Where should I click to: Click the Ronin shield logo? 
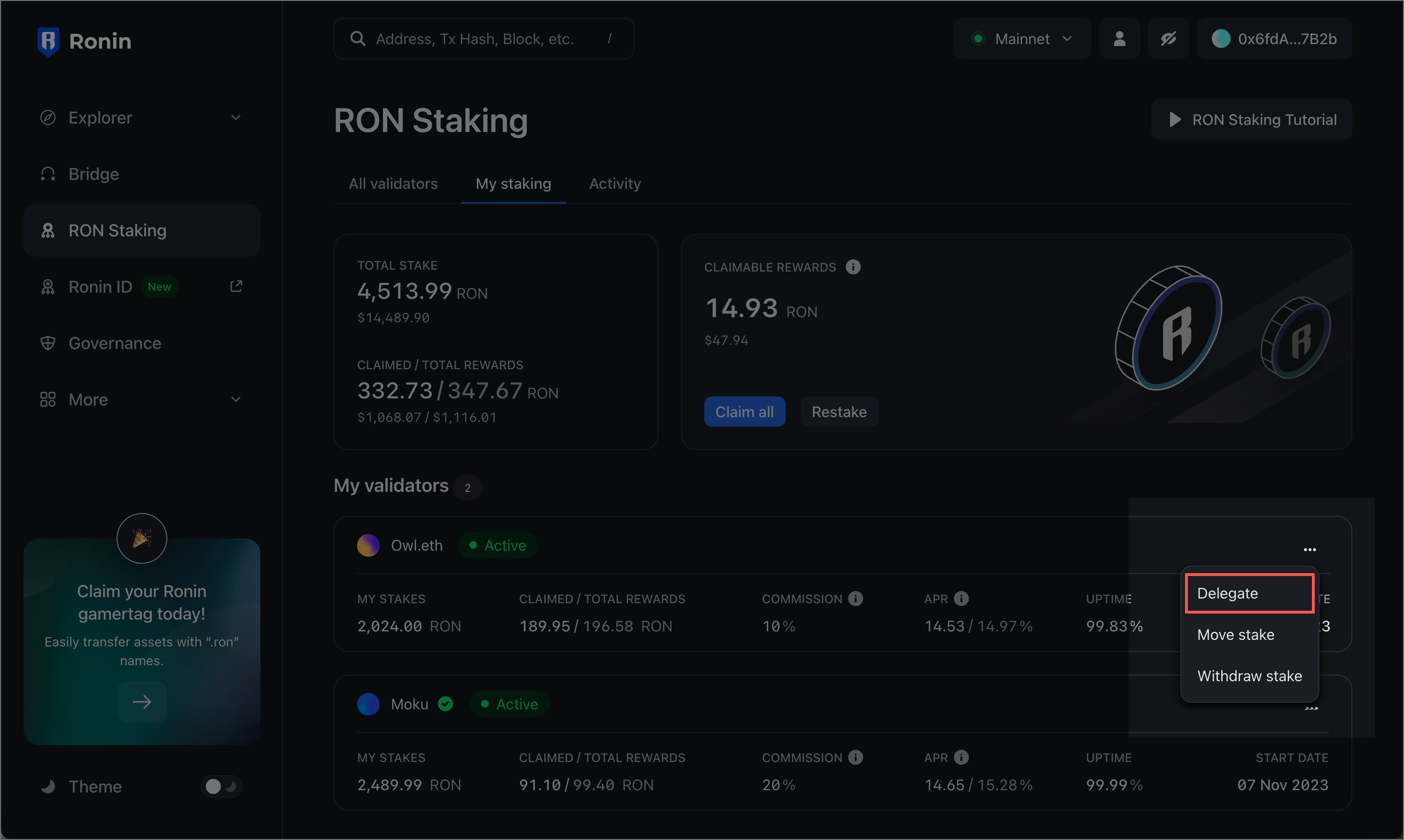(48, 41)
